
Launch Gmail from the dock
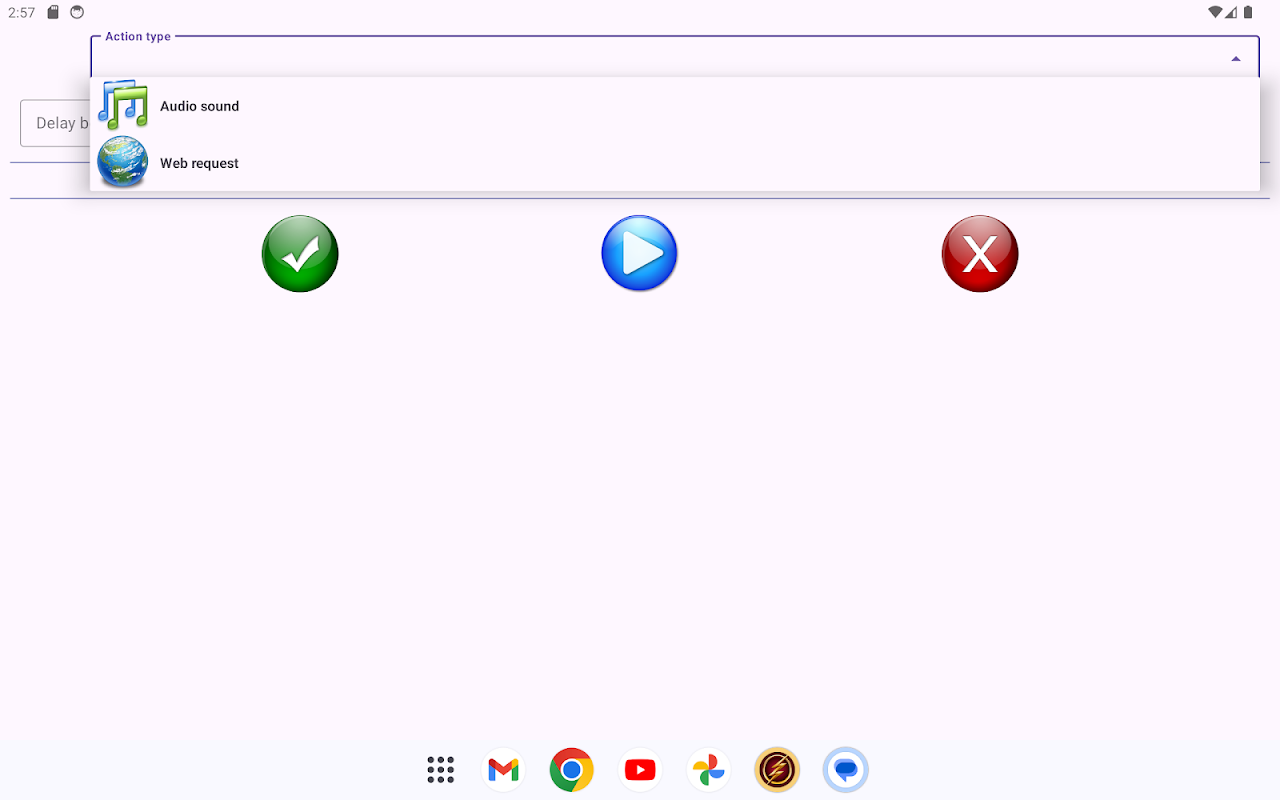click(x=504, y=770)
